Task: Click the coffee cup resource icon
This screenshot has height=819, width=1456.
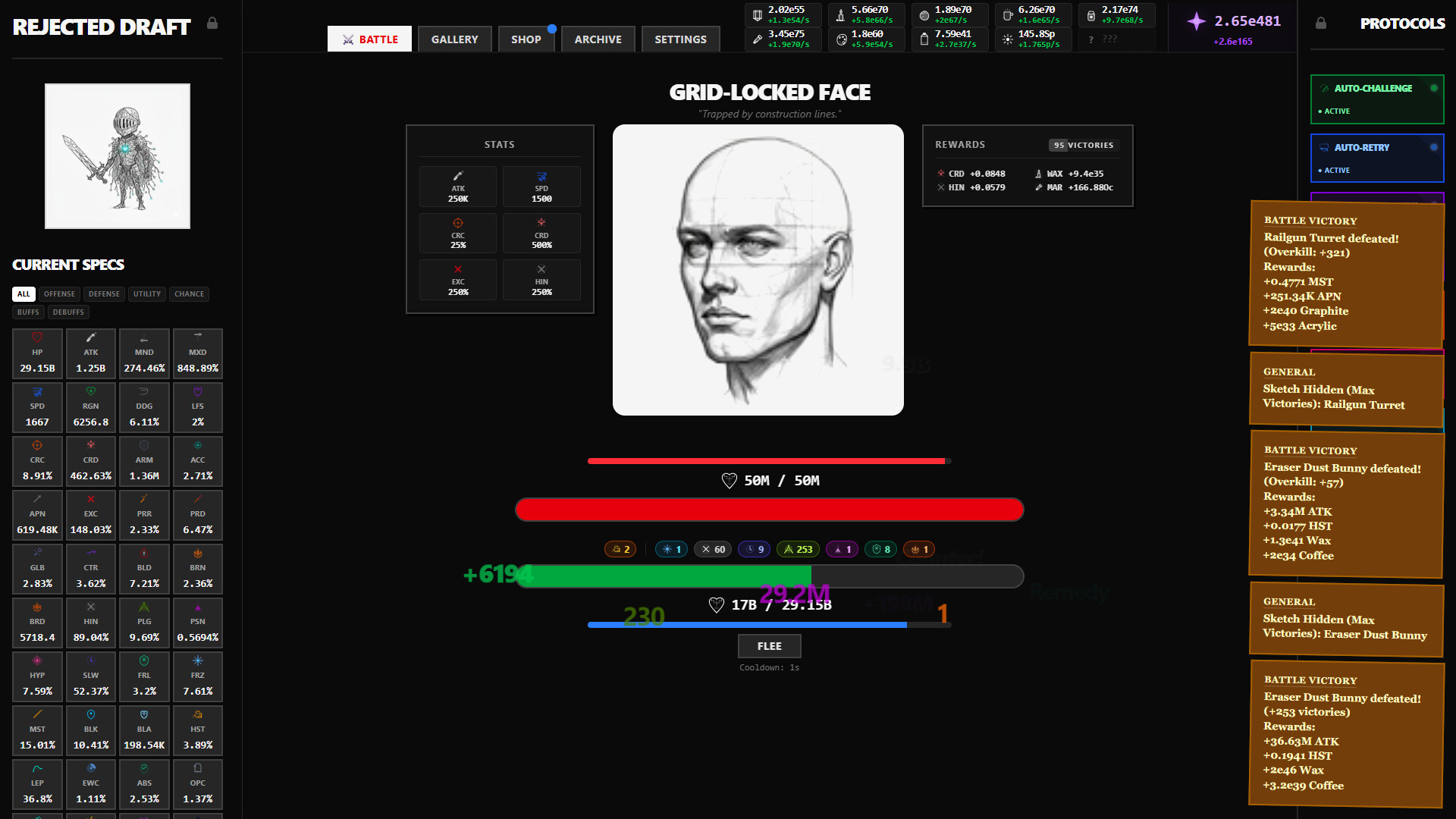Action: click(1007, 15)
